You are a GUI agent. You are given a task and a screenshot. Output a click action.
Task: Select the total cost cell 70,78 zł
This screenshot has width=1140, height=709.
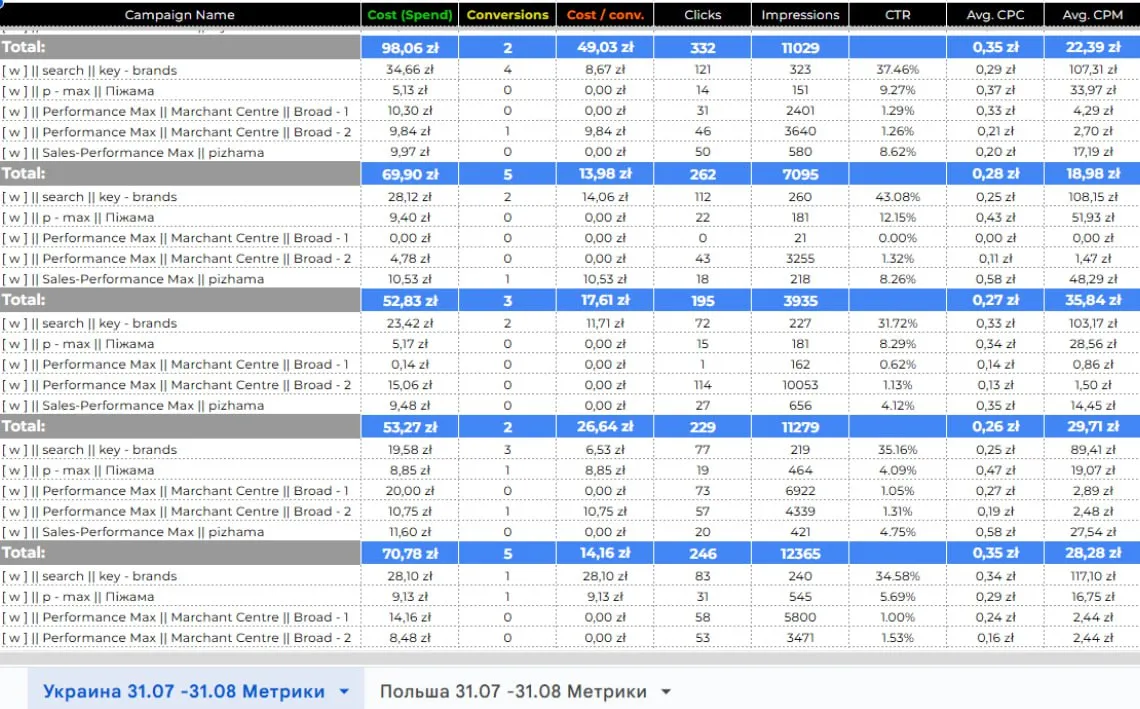pos(409,553)
